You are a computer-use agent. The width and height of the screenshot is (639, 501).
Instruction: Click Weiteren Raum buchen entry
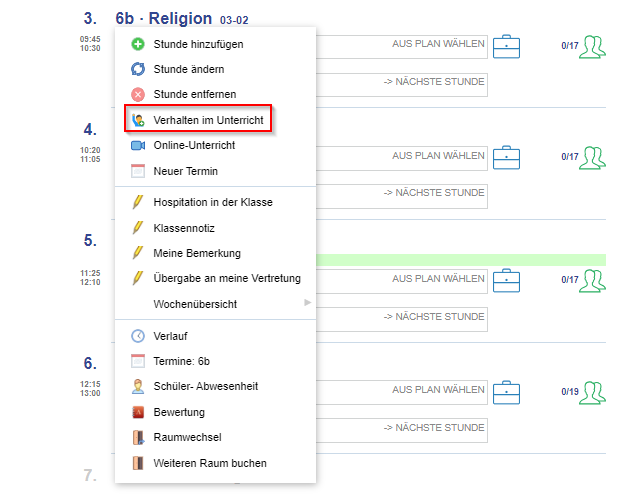click(209, 463)
